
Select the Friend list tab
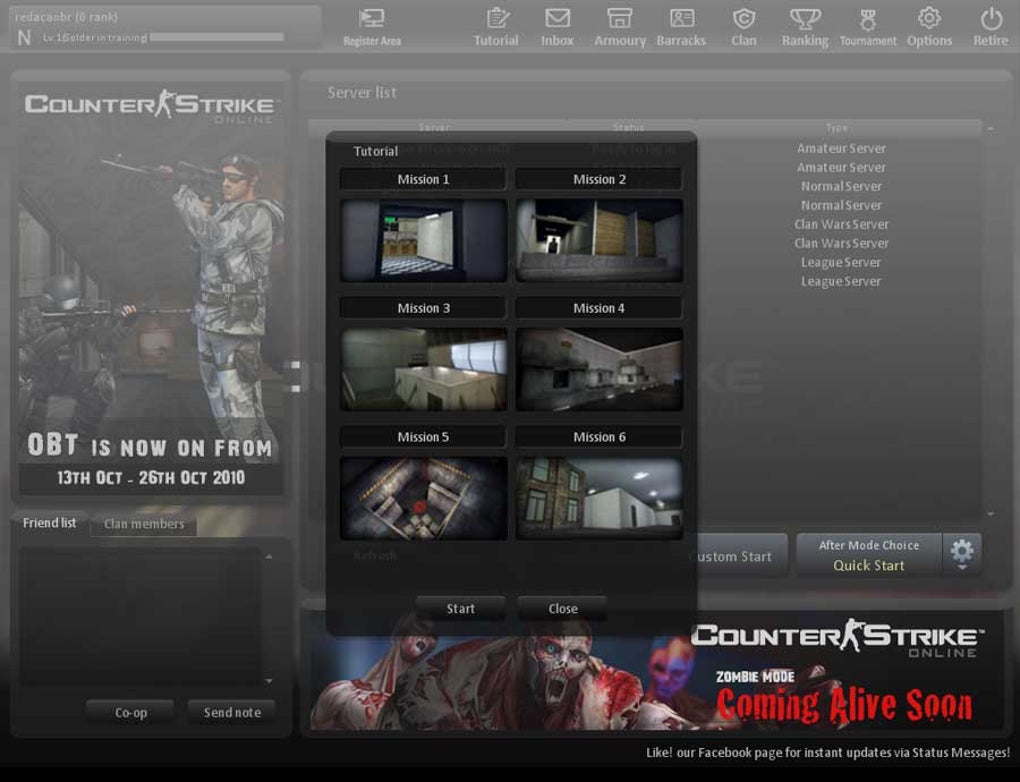49,523
